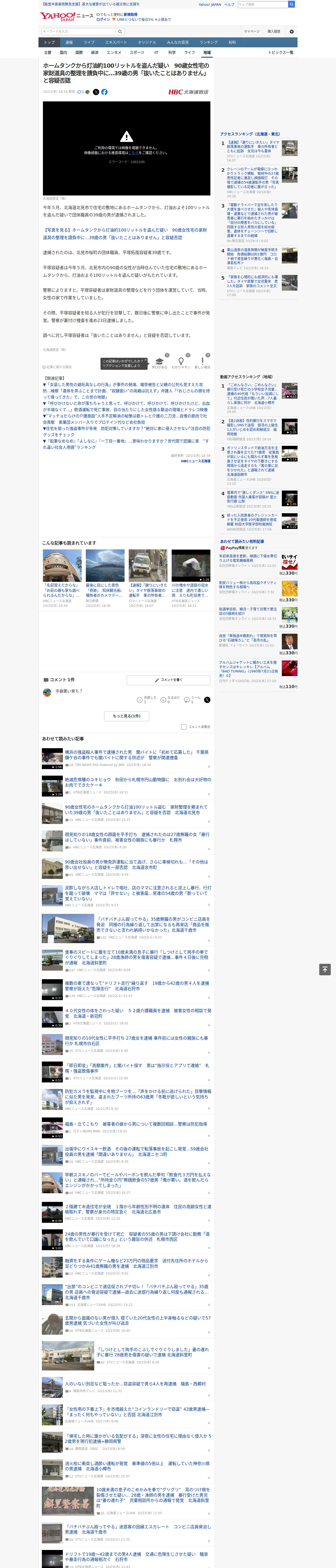The height and width of the screenshot is (1568, 336).
Task: Open the article comment count bubble icon
Action: [x=80, y=92]
